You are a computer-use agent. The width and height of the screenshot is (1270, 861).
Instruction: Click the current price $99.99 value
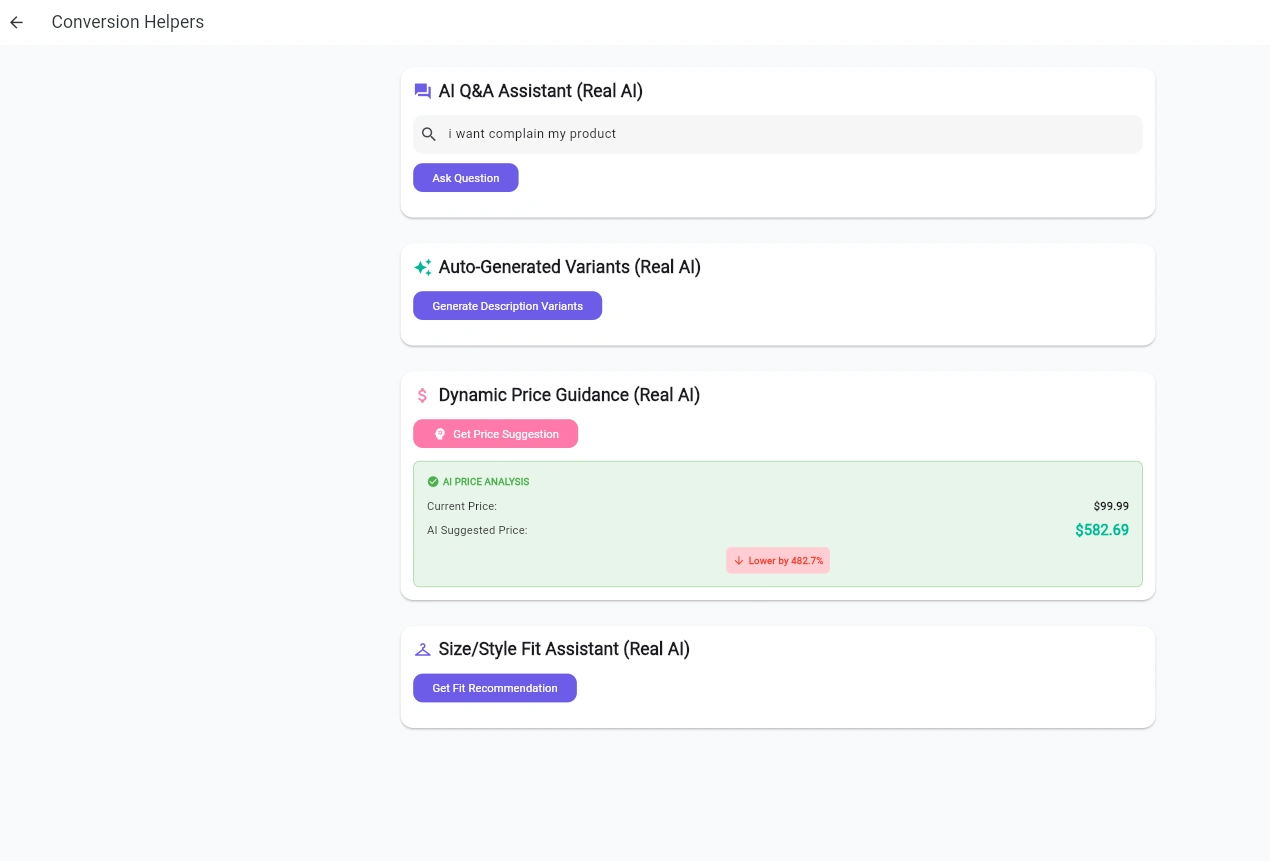click(x=1111, y=506)
